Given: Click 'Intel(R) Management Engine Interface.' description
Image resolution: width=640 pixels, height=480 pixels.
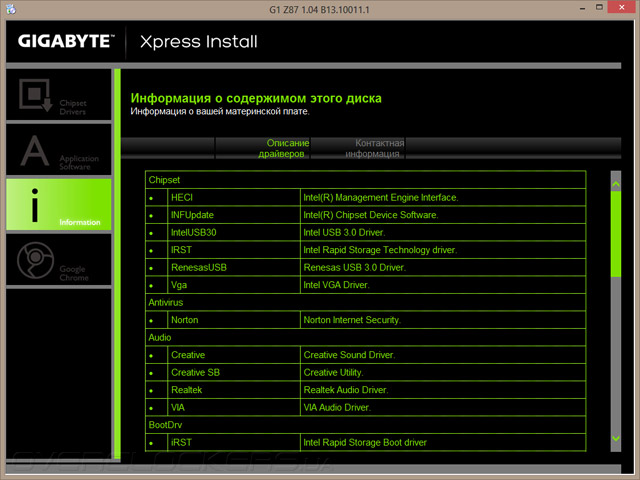Looking at the screenshot, I should coord(381,198).
